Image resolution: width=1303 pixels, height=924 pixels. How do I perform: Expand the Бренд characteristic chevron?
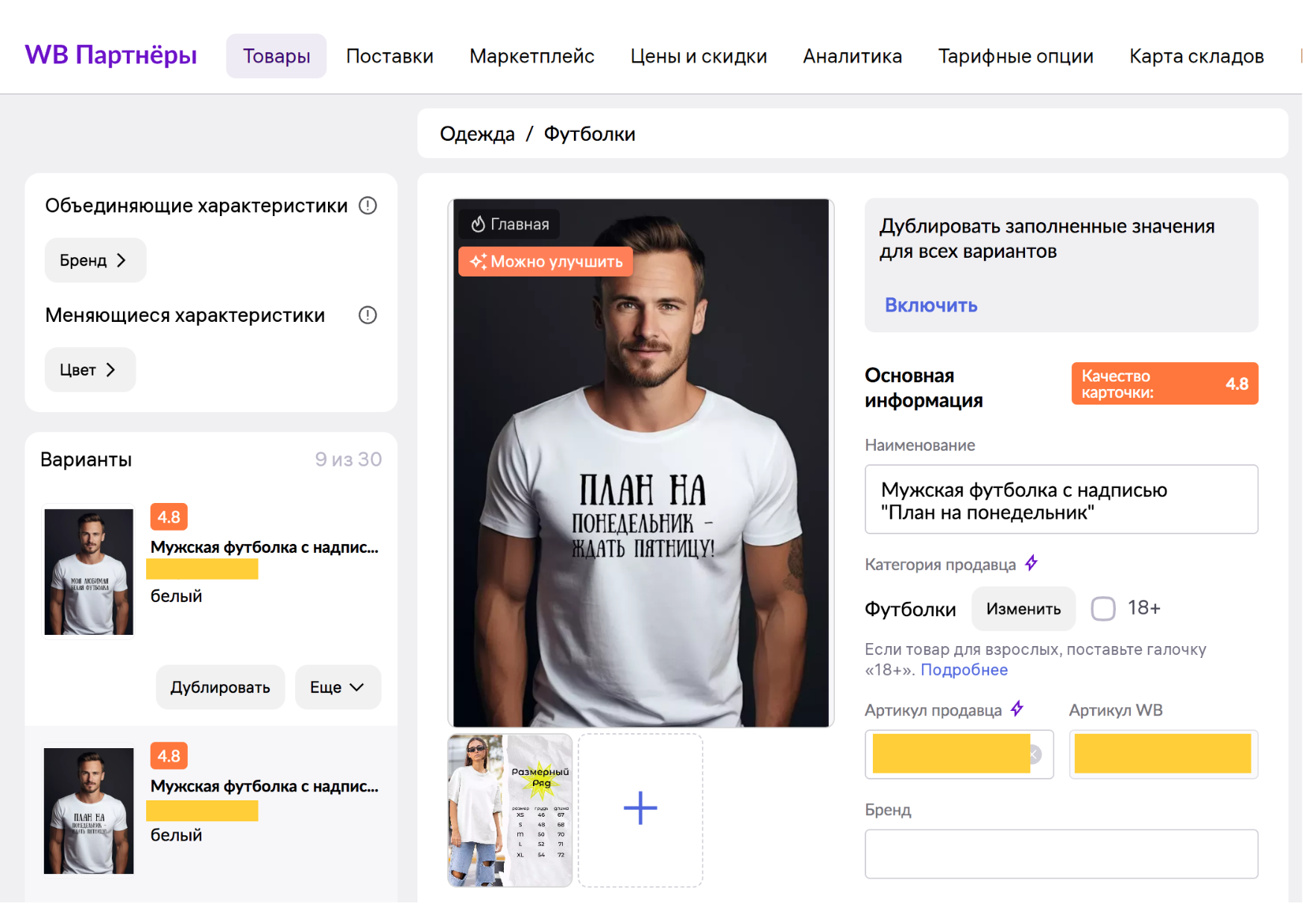click(123, 260)
